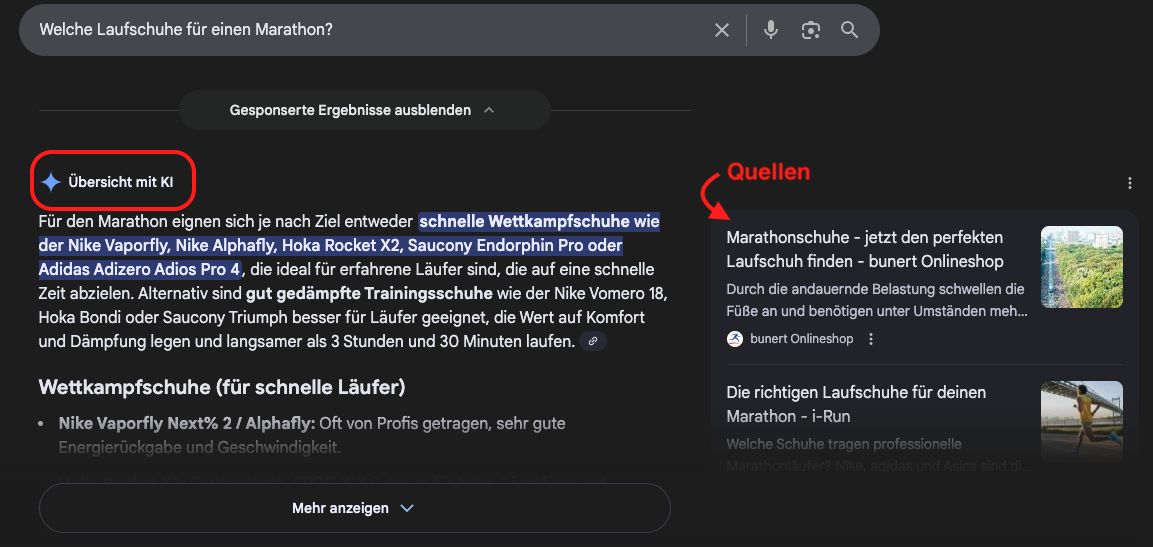Click into the search text field
Screen dimensions: 1153x547
pos(360,30)
